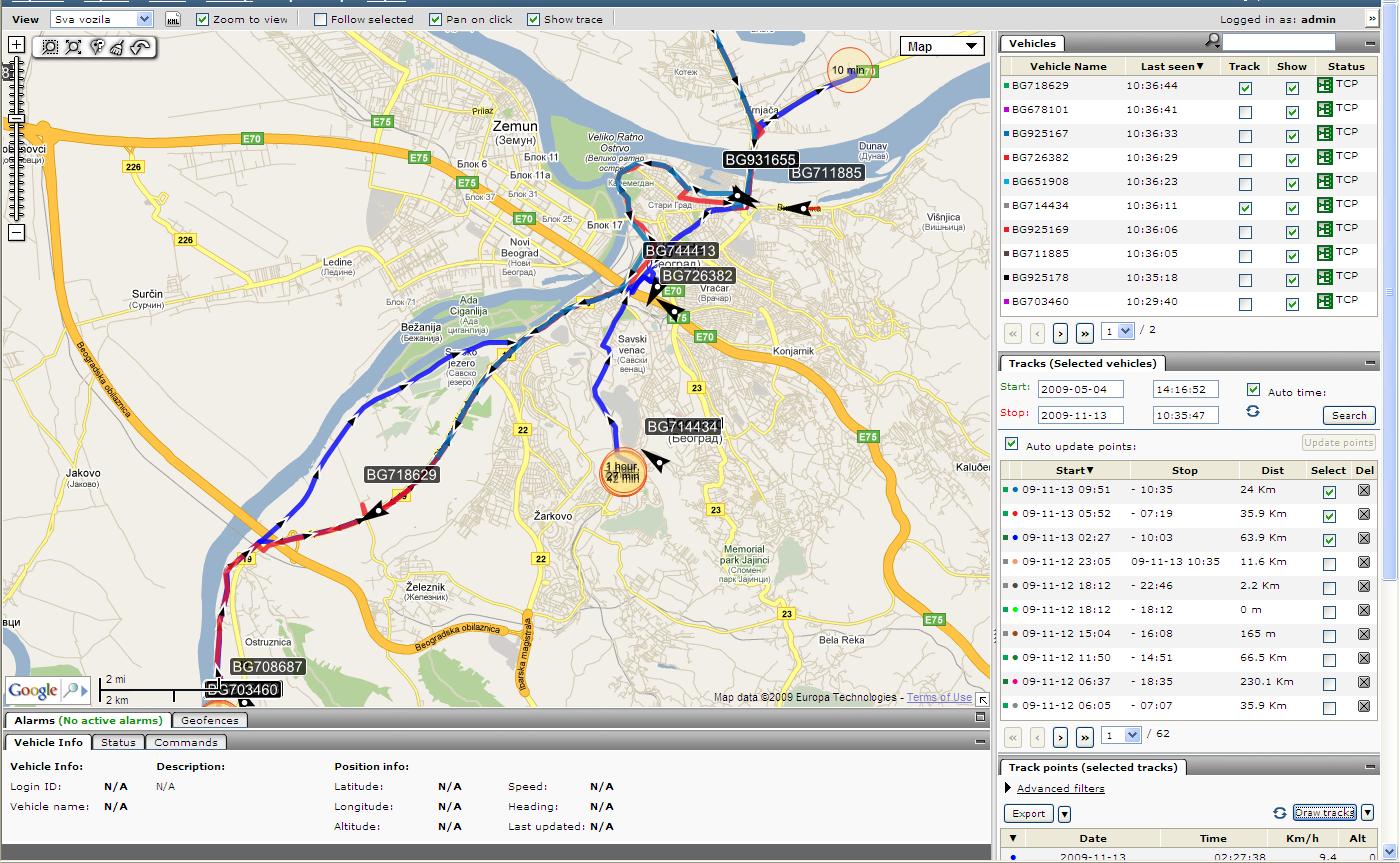Open the tracks page number dropdown
This screenshot has width=1400, height=863.
click(1121, 735)
